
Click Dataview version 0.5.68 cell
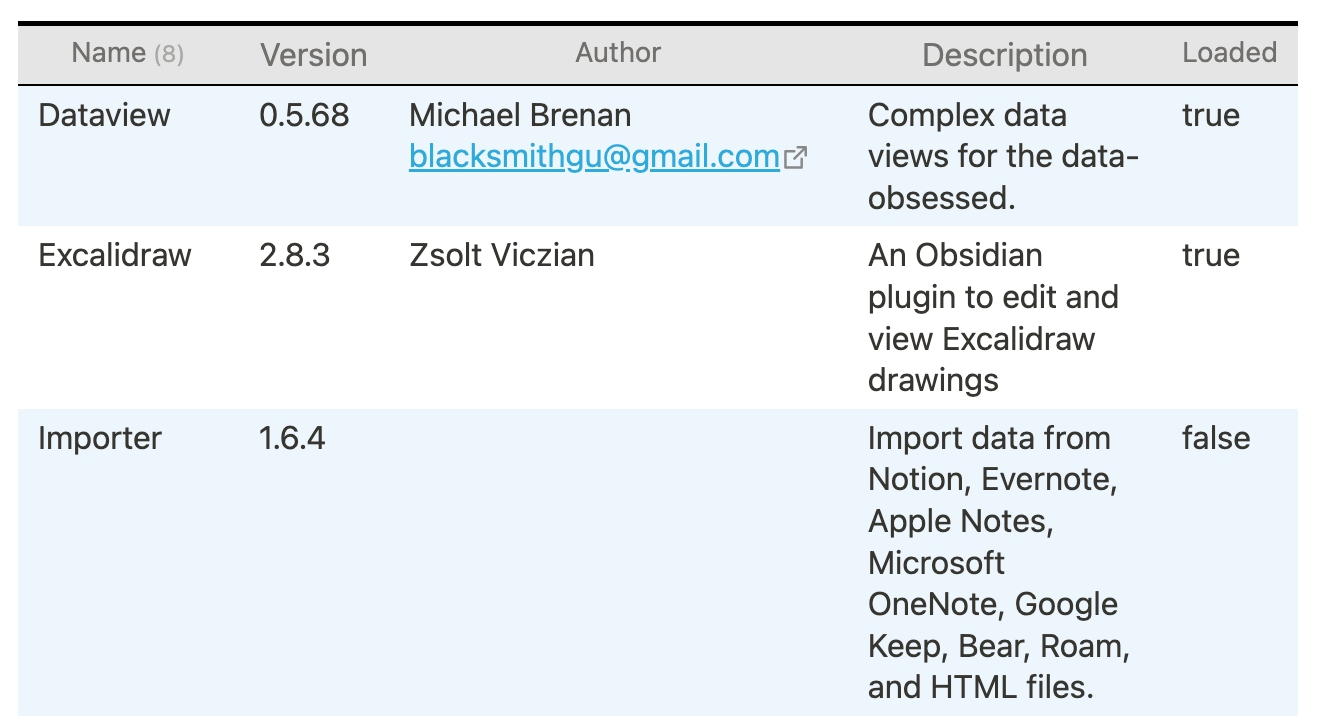click(x=304, y=115)
